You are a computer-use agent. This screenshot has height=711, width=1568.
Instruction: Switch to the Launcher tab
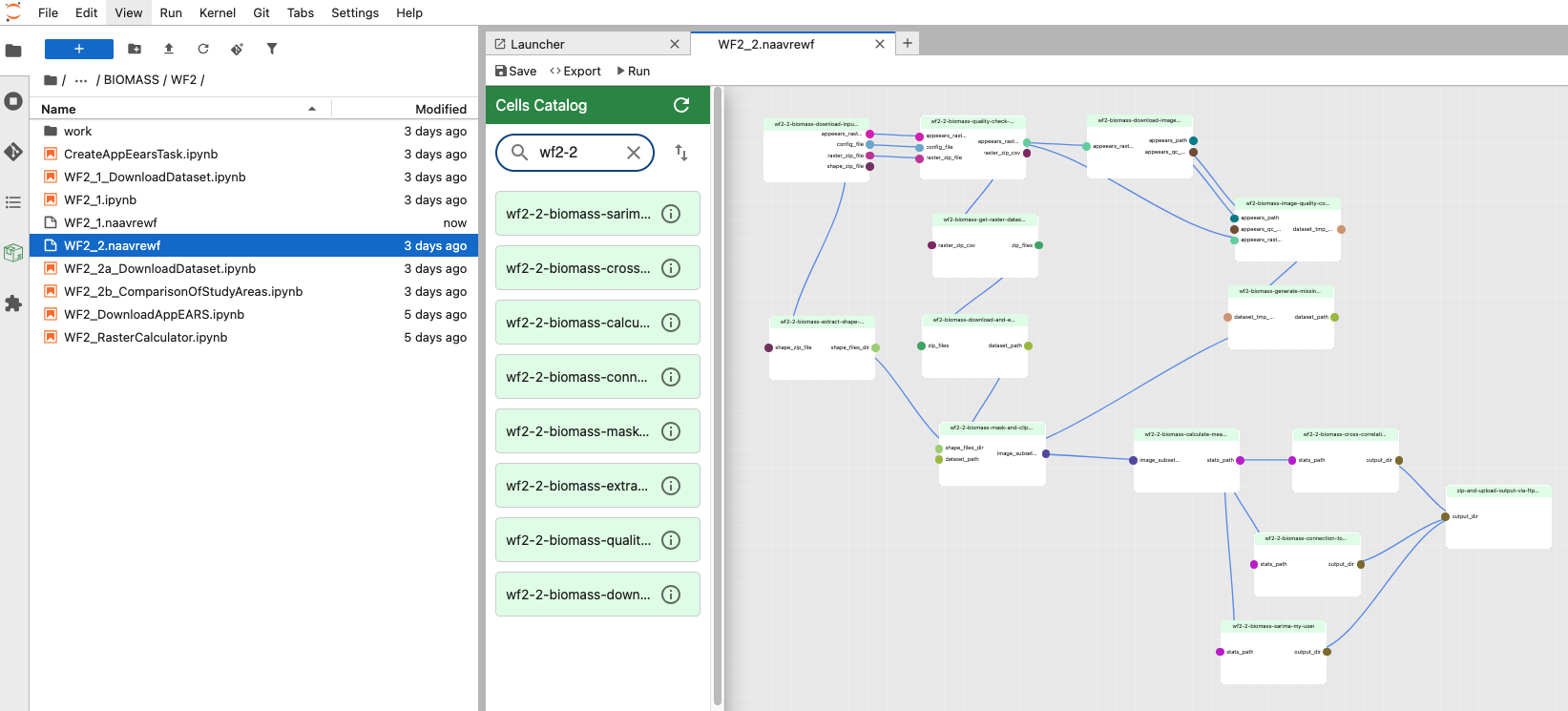[537, 44]
